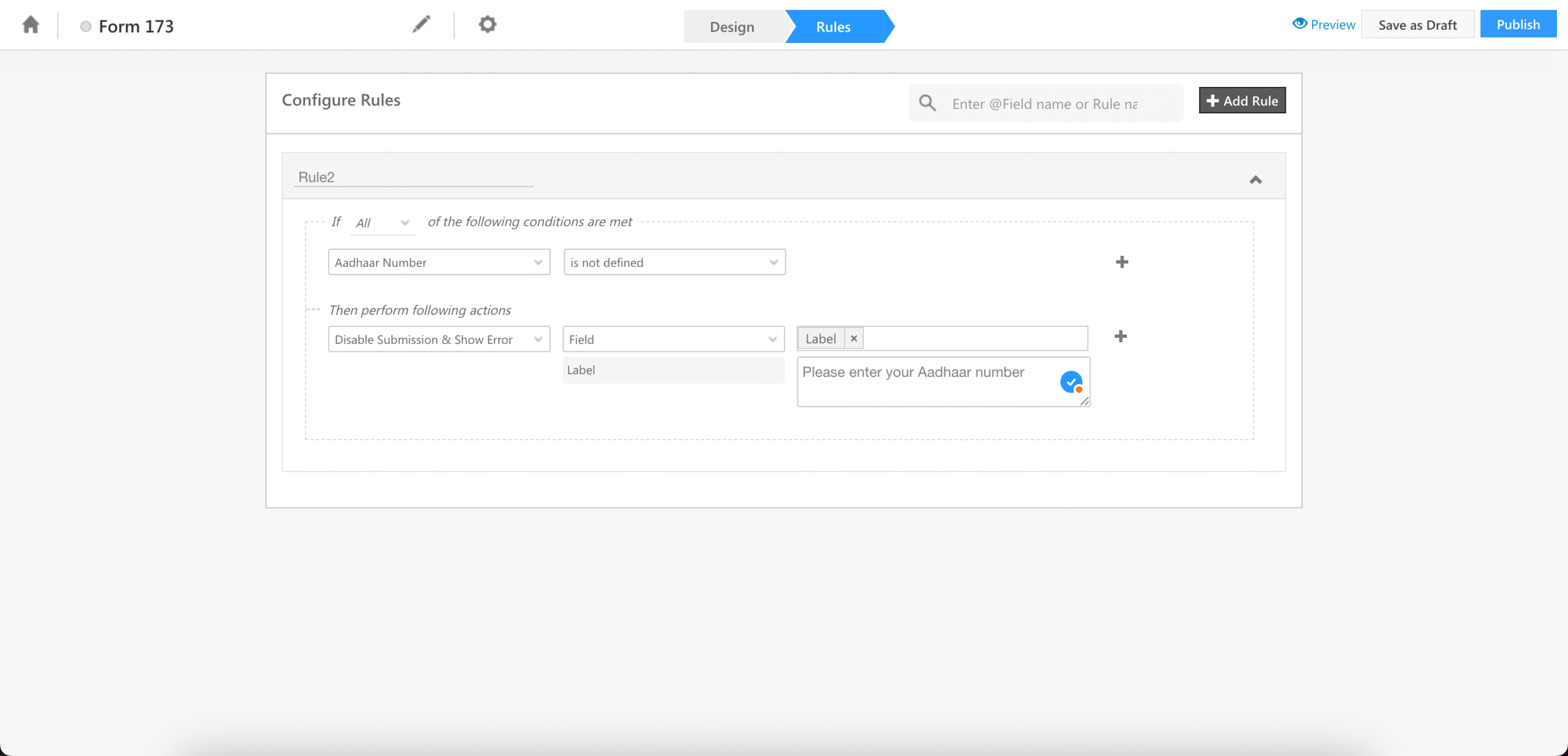Click Save as Draft button
The image size is (1568, 756).
click(x=1417, y=25)
